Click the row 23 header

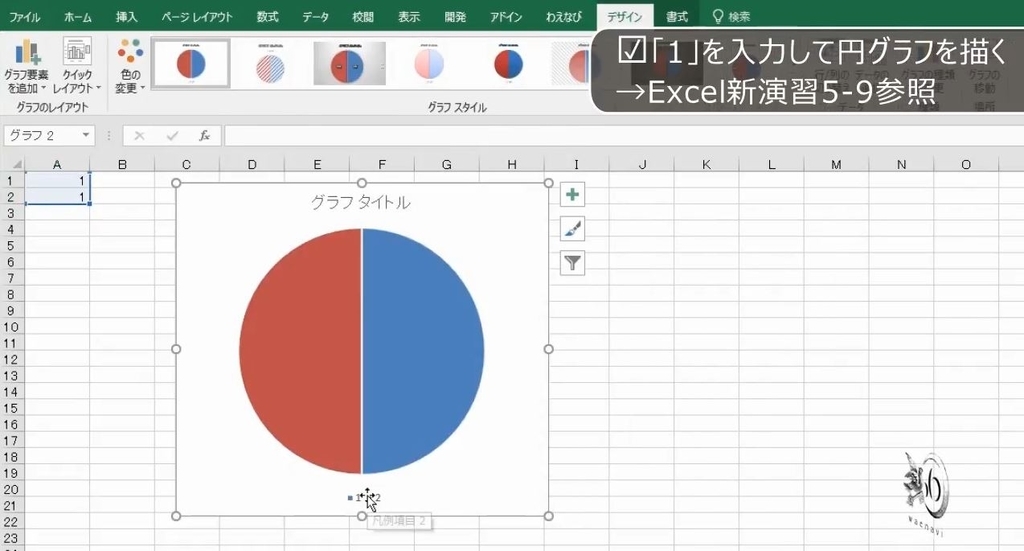10,539
